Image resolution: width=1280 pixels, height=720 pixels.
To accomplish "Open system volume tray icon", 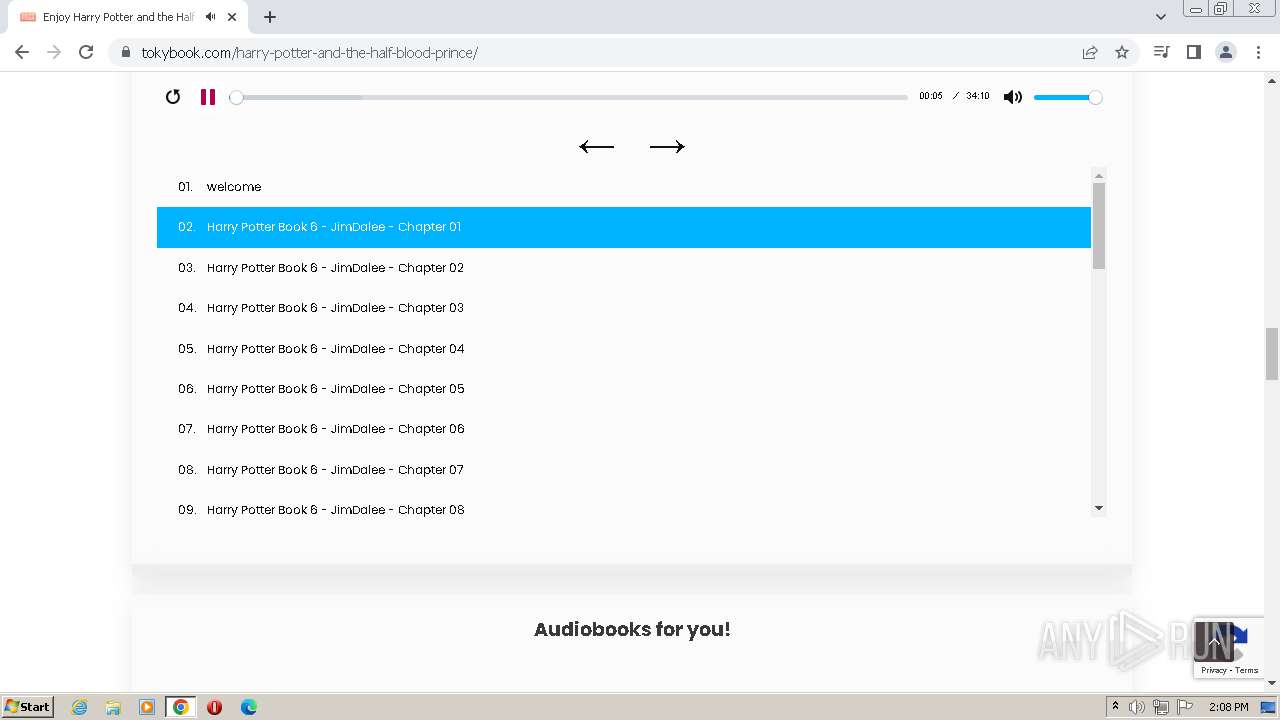I will (x=1137, y=707).
